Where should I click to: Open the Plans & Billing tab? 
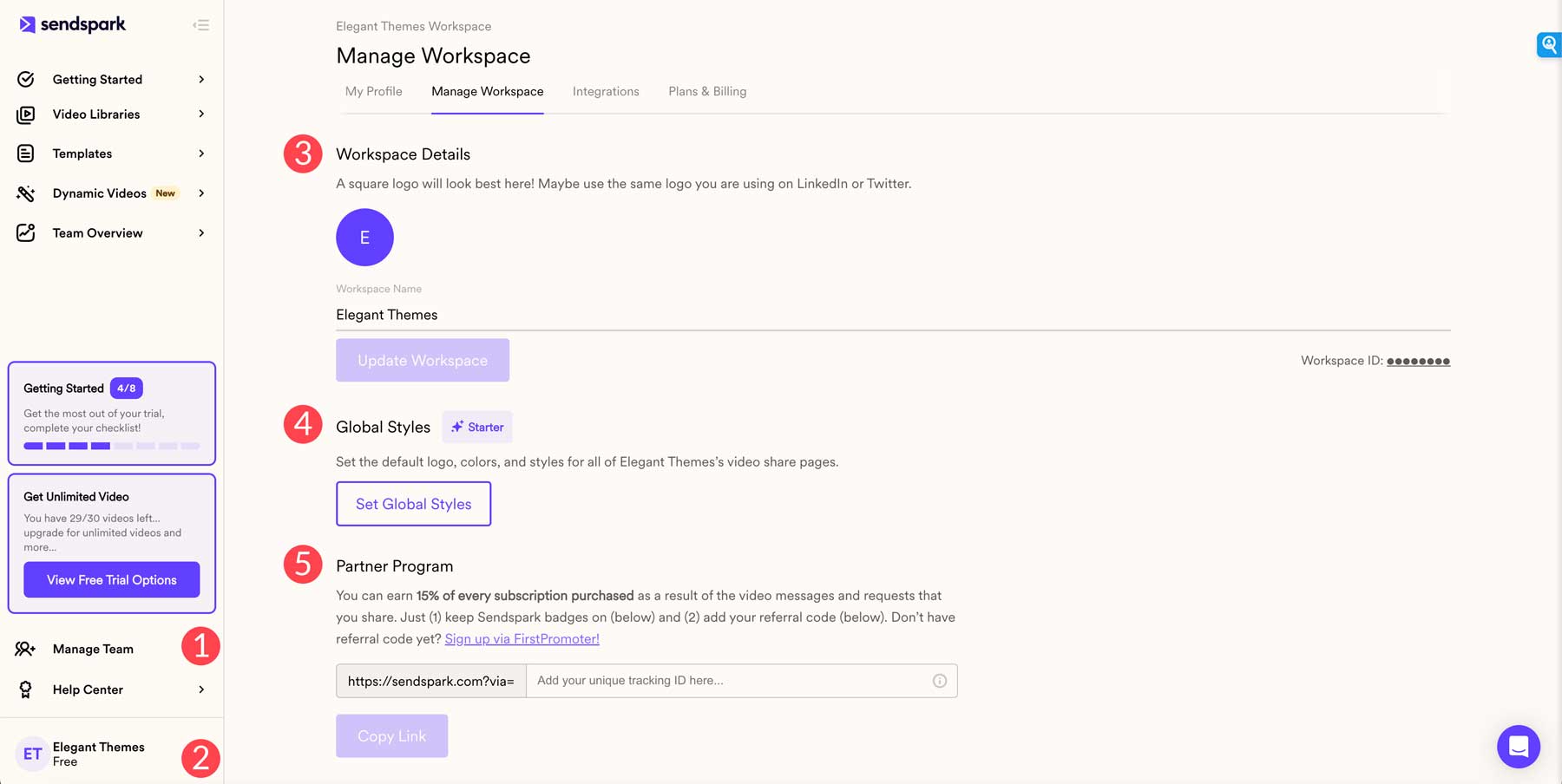(x=706, y=91)
